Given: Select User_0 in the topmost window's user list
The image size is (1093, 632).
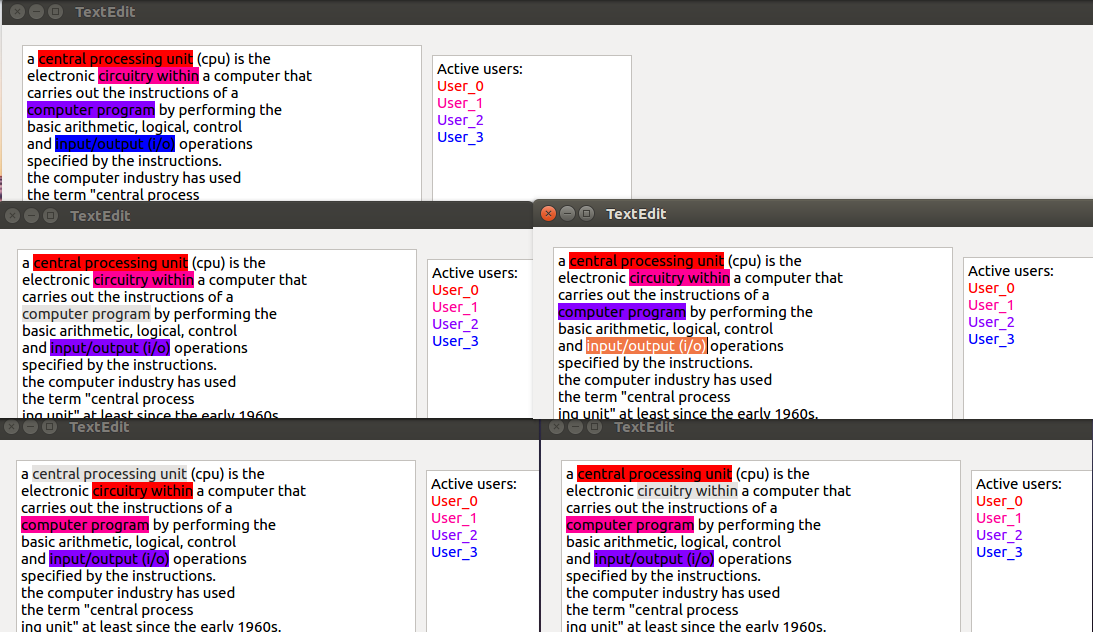Looking at the screenshot, I should tap(460, 86).
